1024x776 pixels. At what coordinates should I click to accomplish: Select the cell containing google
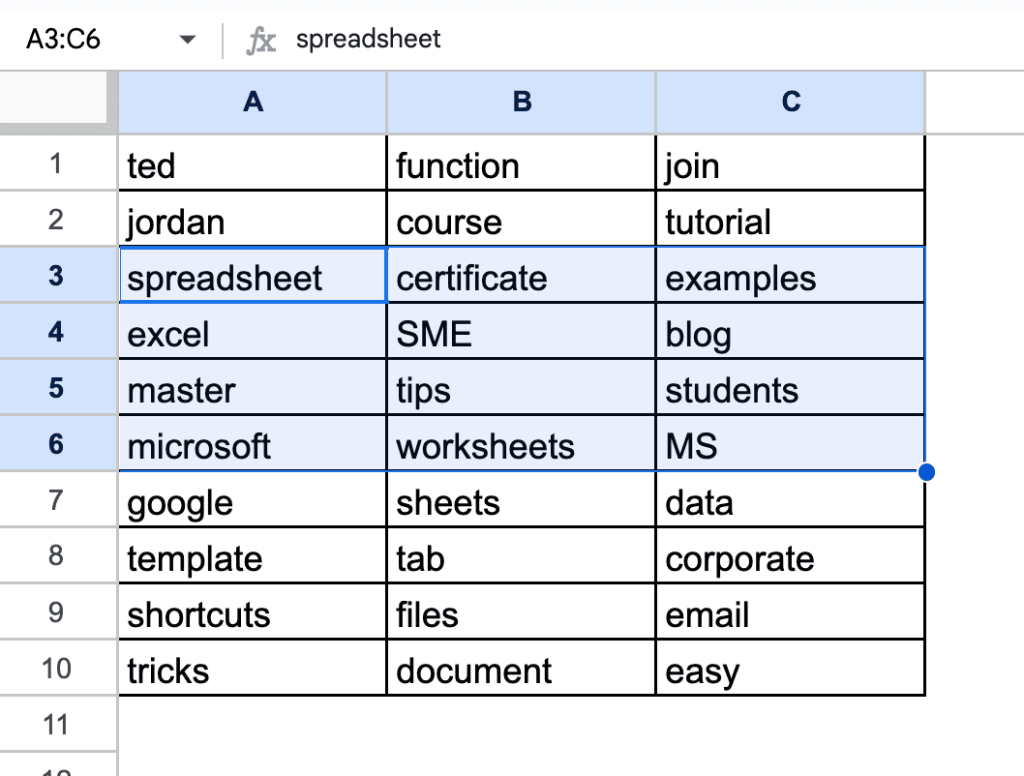[252, 502]
